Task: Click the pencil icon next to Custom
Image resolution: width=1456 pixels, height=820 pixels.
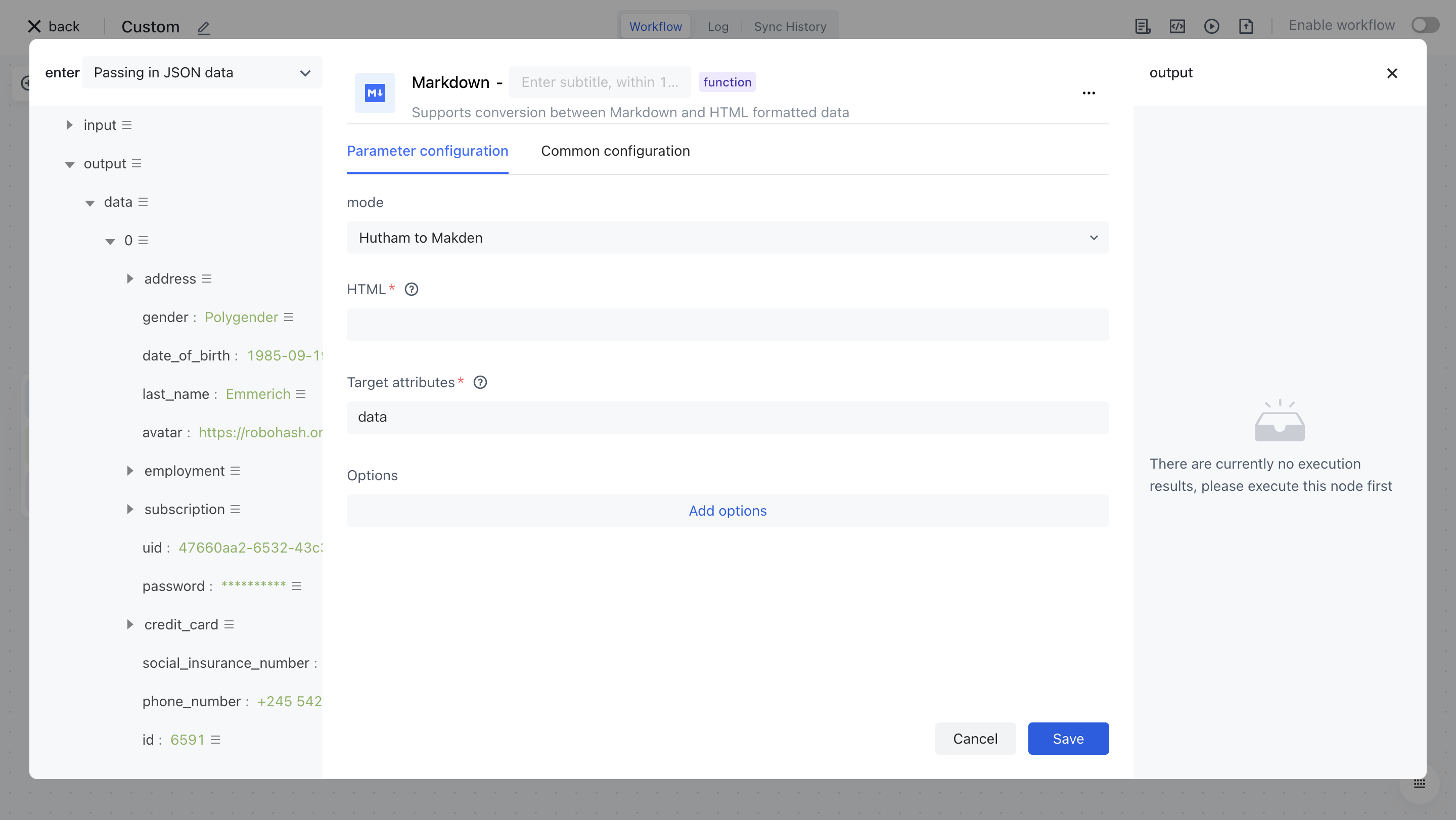Action: point(203,27)
